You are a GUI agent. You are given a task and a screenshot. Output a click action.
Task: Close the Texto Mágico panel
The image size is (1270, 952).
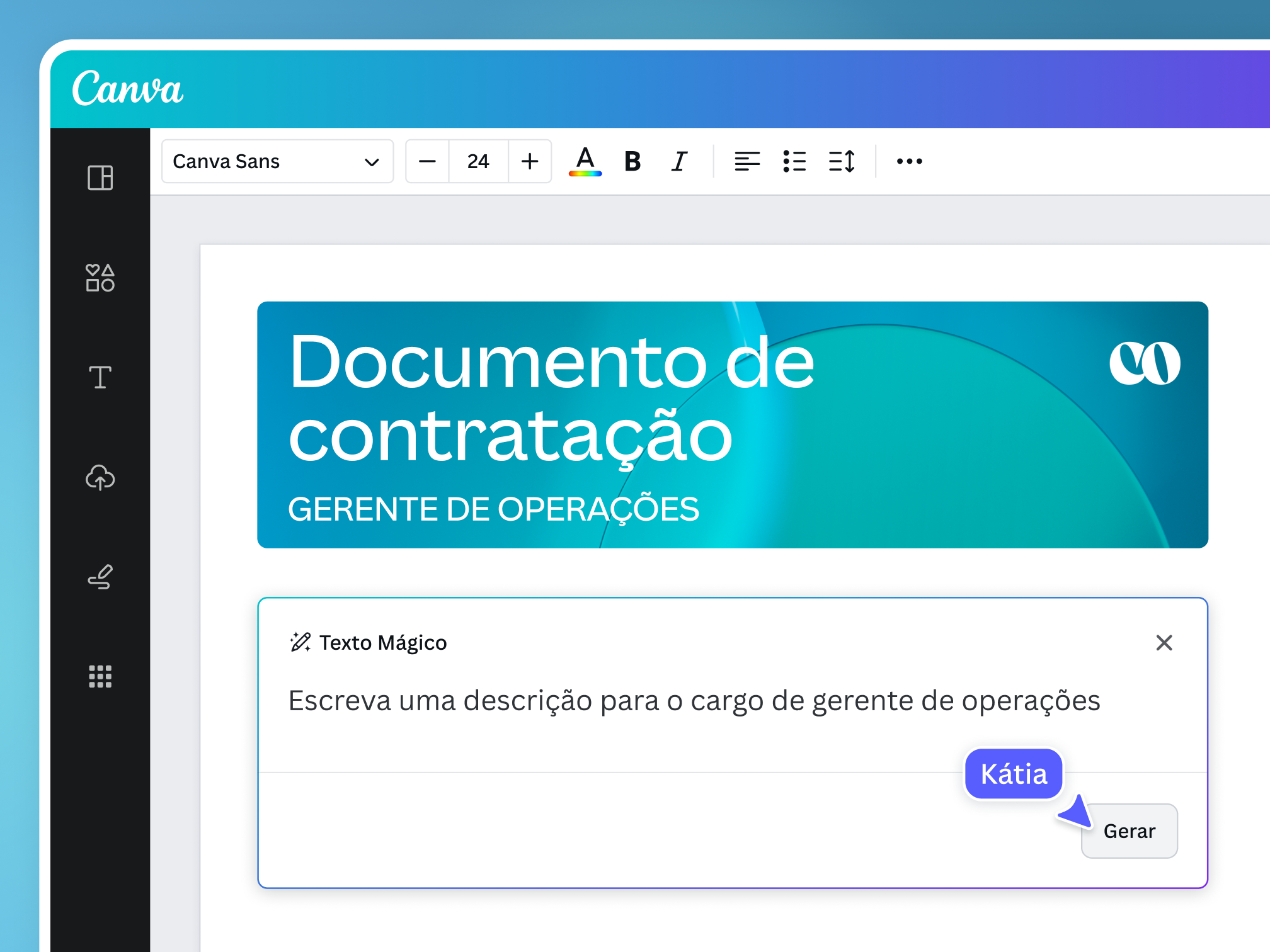pyautogui.click(x=1164, y=642)
